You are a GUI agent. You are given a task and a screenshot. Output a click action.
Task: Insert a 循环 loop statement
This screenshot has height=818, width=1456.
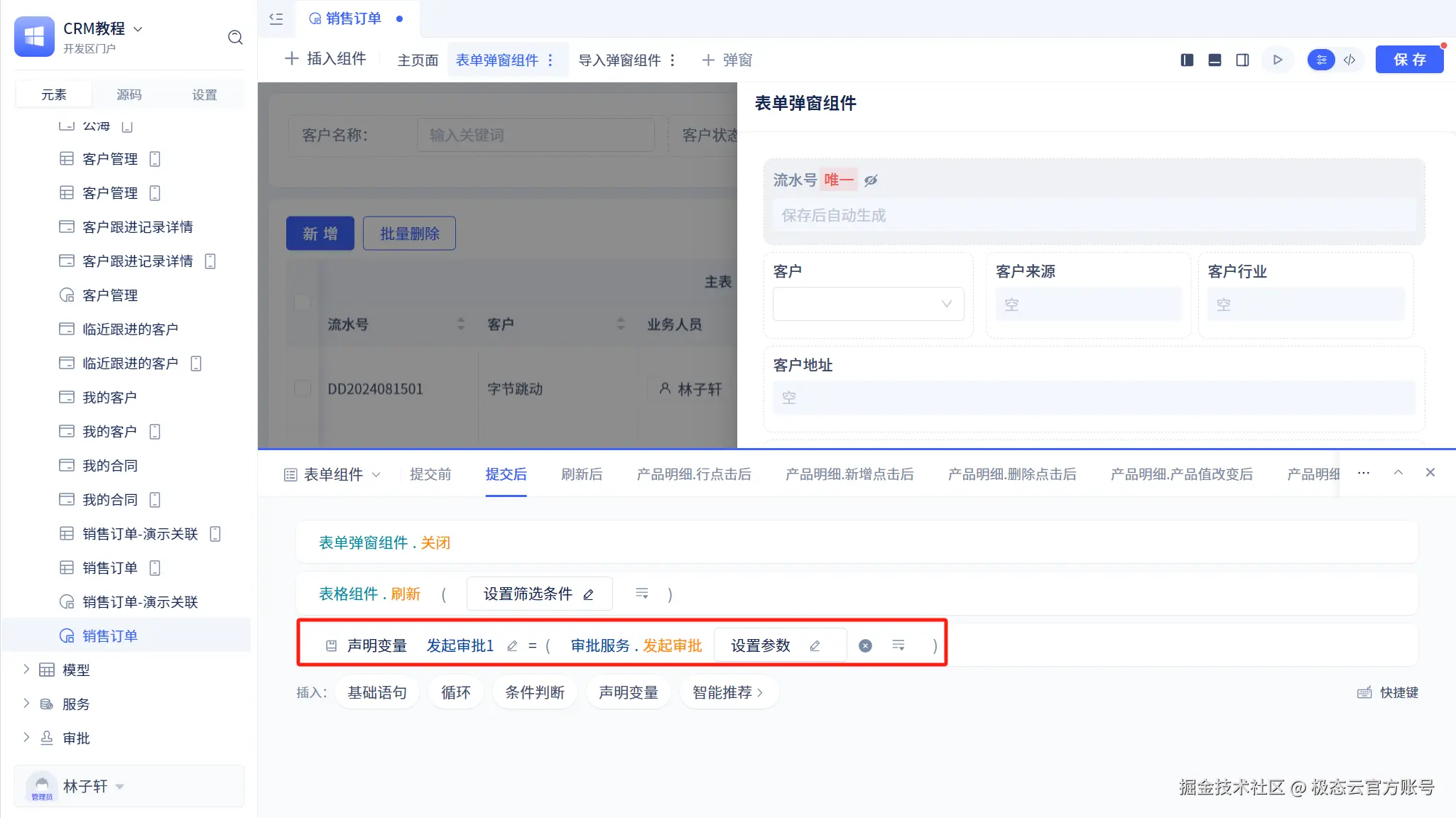tap(456, 692)
